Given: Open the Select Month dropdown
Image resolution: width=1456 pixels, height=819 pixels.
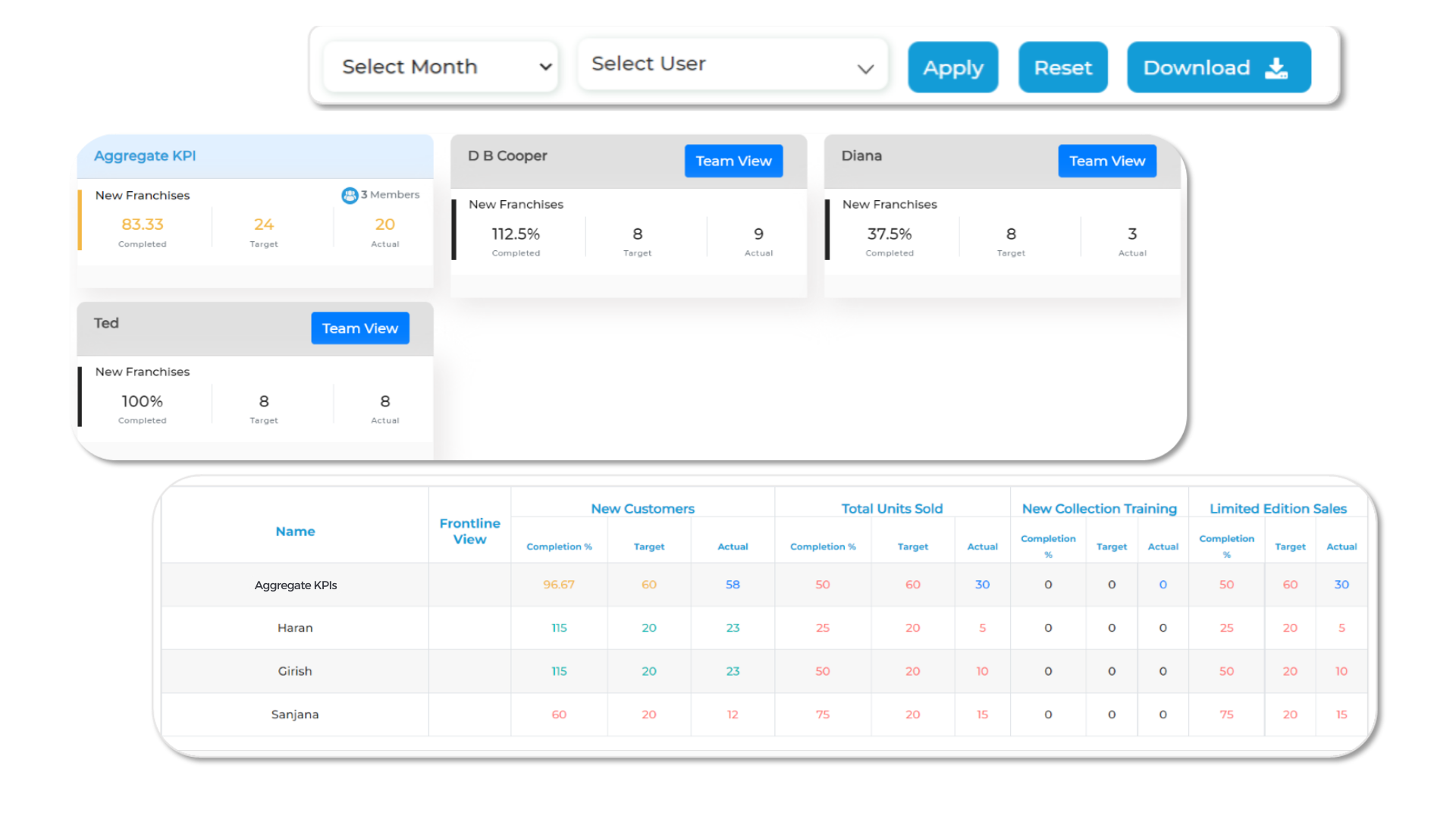Looking at the screenshot, I should (441, 67).
